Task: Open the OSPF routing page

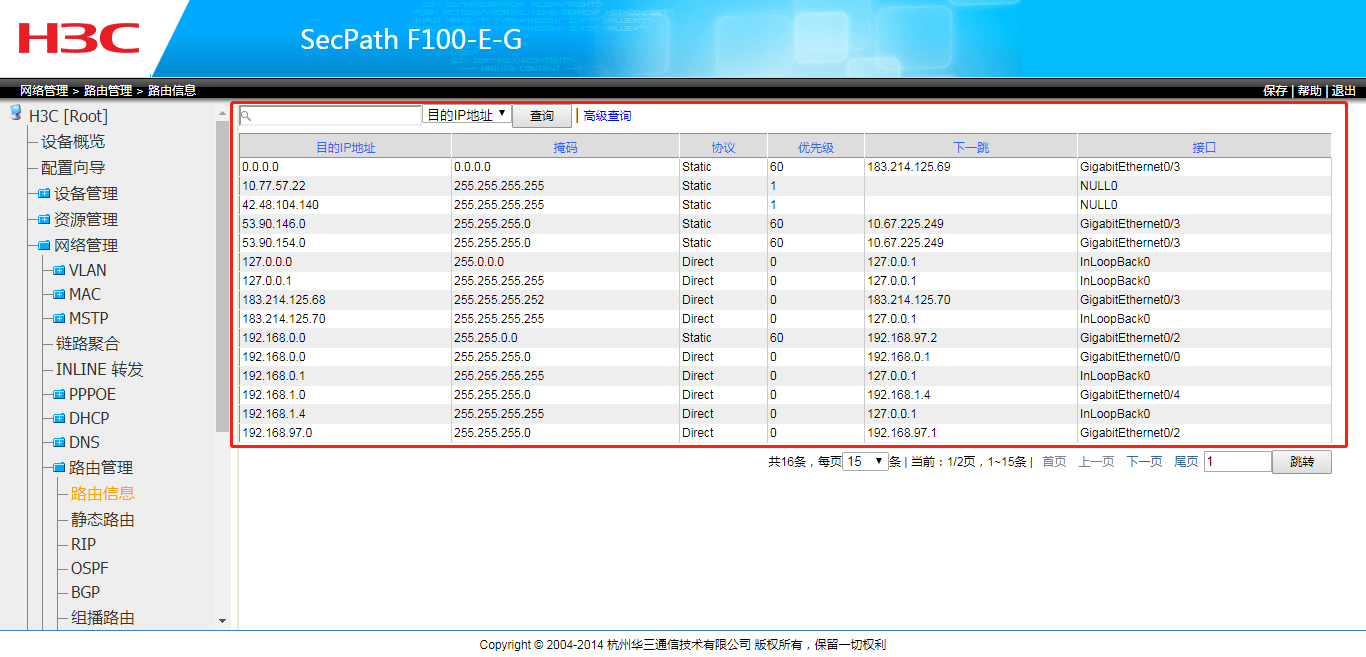Action: [90, 568]
